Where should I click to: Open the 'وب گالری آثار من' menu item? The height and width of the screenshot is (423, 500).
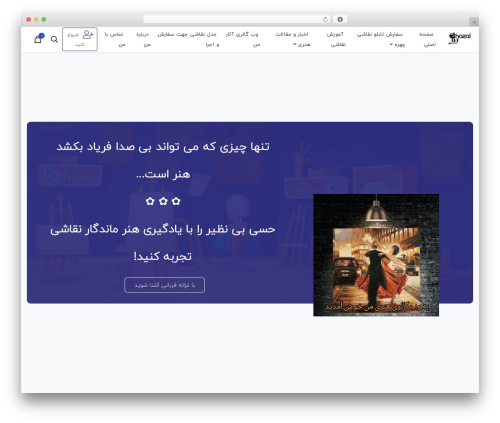(242, 39)
